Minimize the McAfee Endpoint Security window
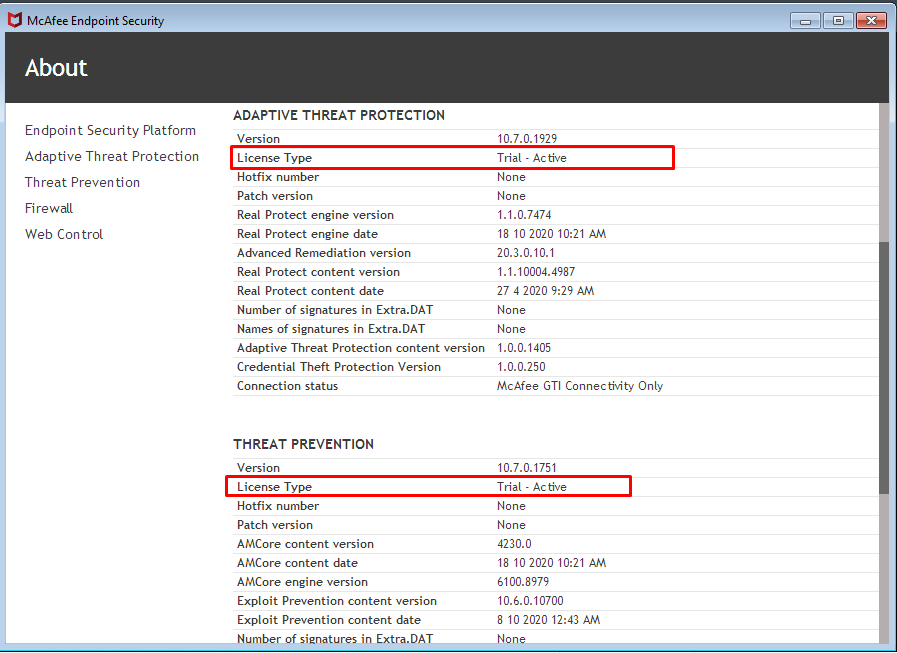 805,20
